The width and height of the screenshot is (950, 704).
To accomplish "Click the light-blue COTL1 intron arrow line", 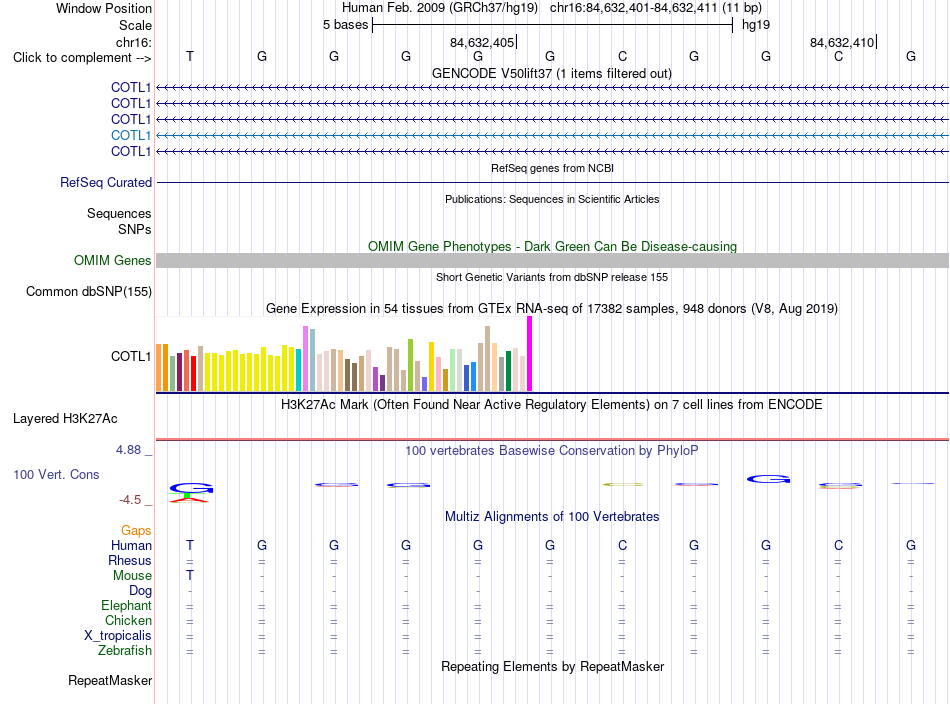I will (x=552, y=135).
